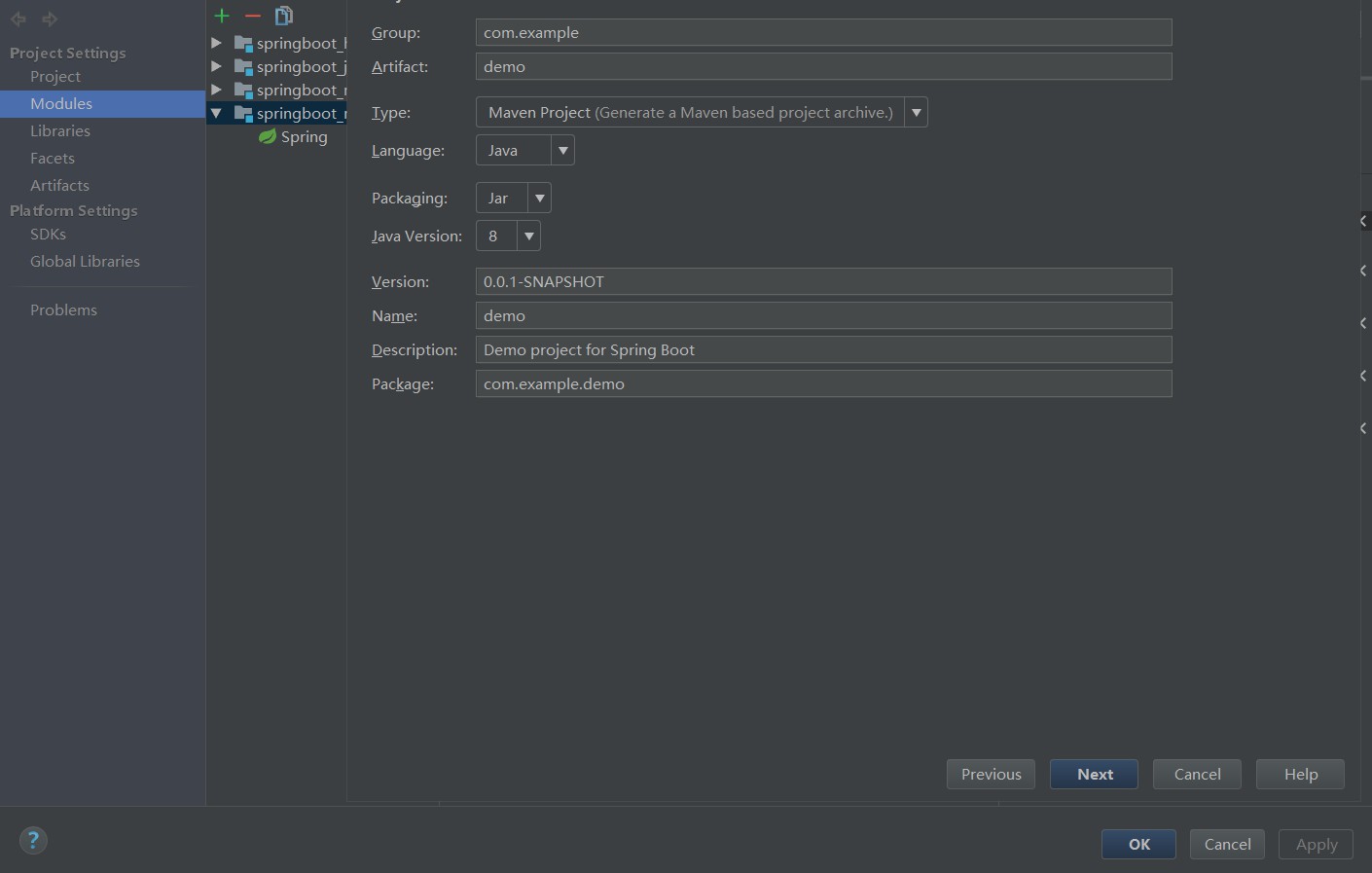
Task: Click into the Artifact field containing demo
Action: (x=823, y=66)
